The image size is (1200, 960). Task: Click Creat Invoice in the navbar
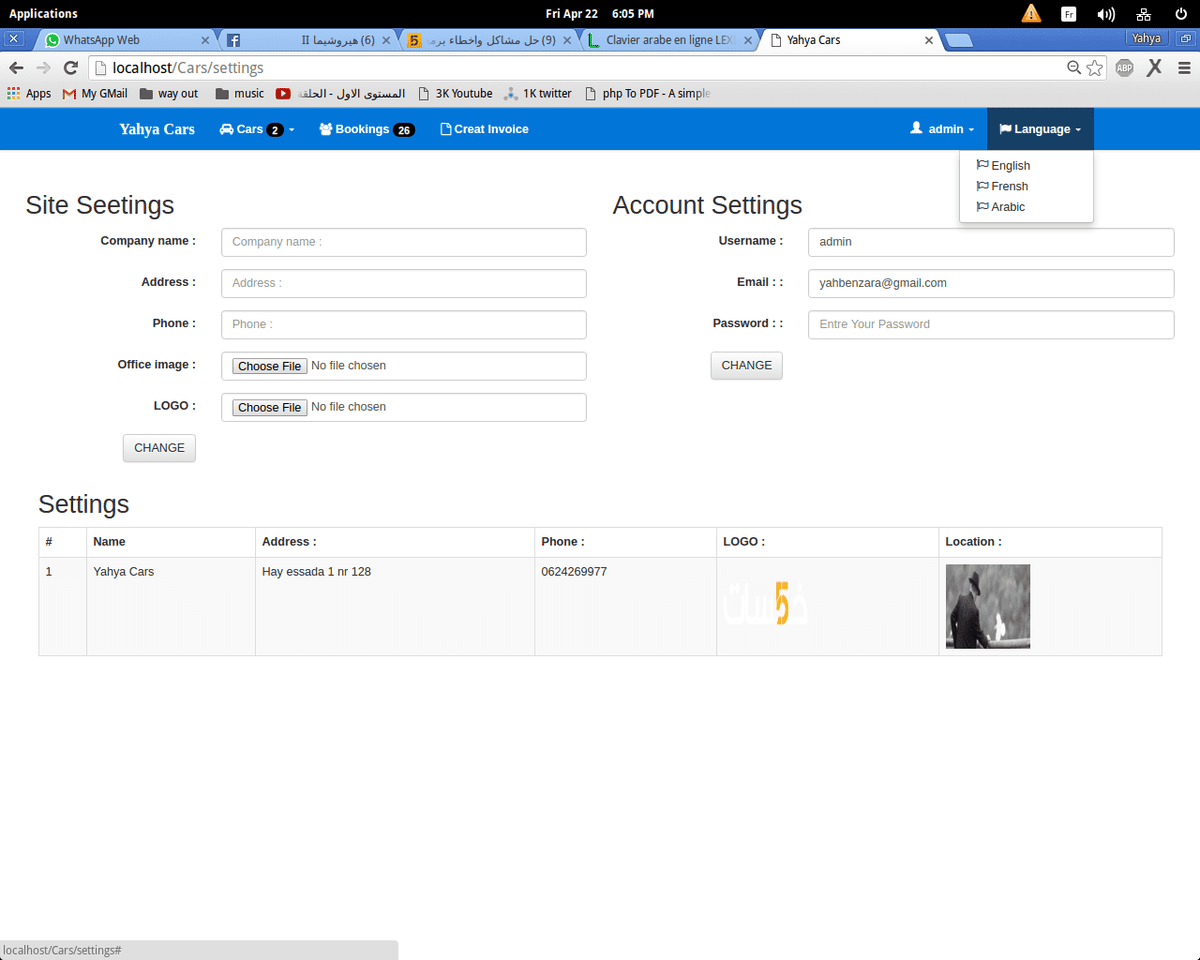[484, 129]
